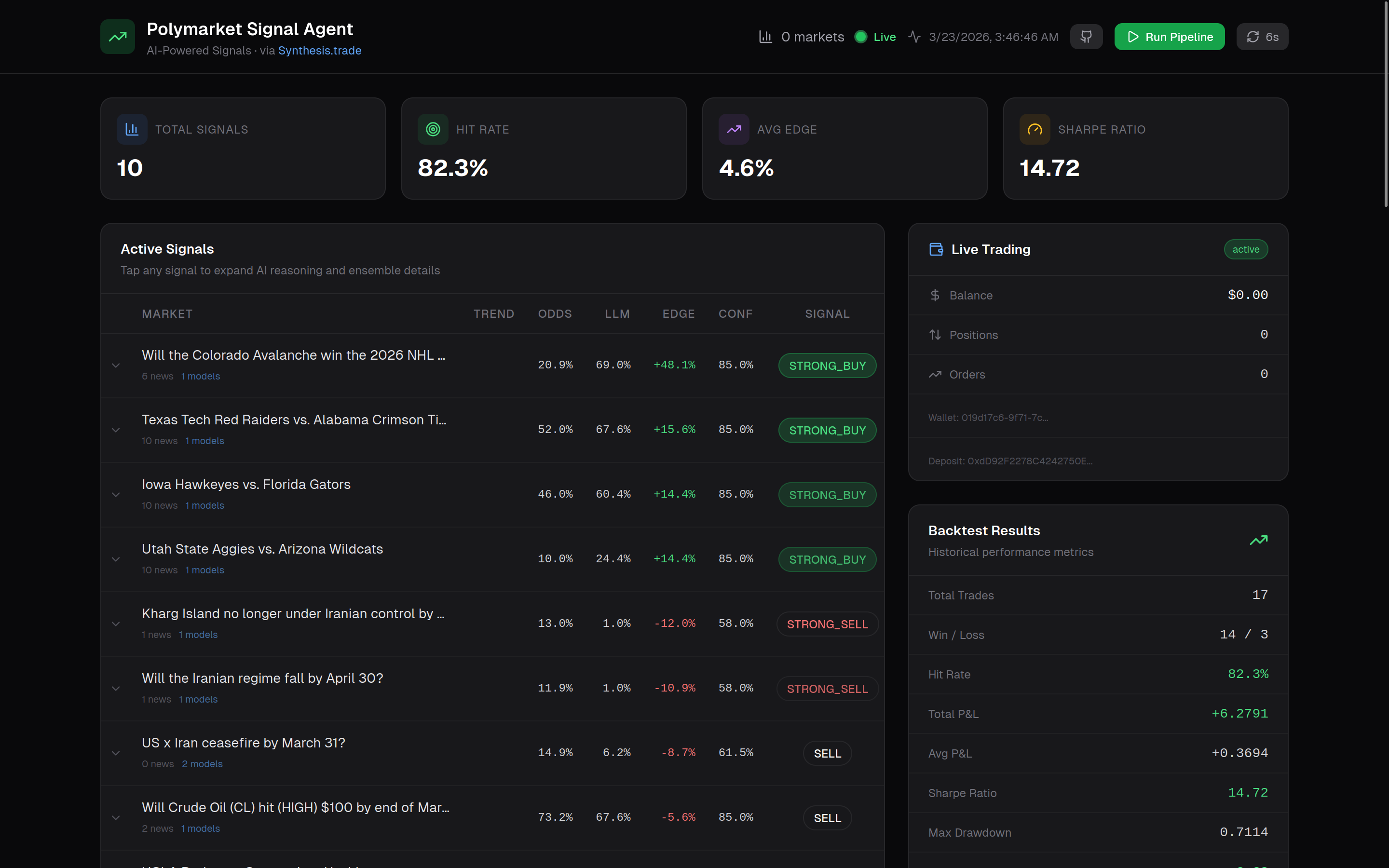Click the Hit Rate target icon

tap(433, 129)
